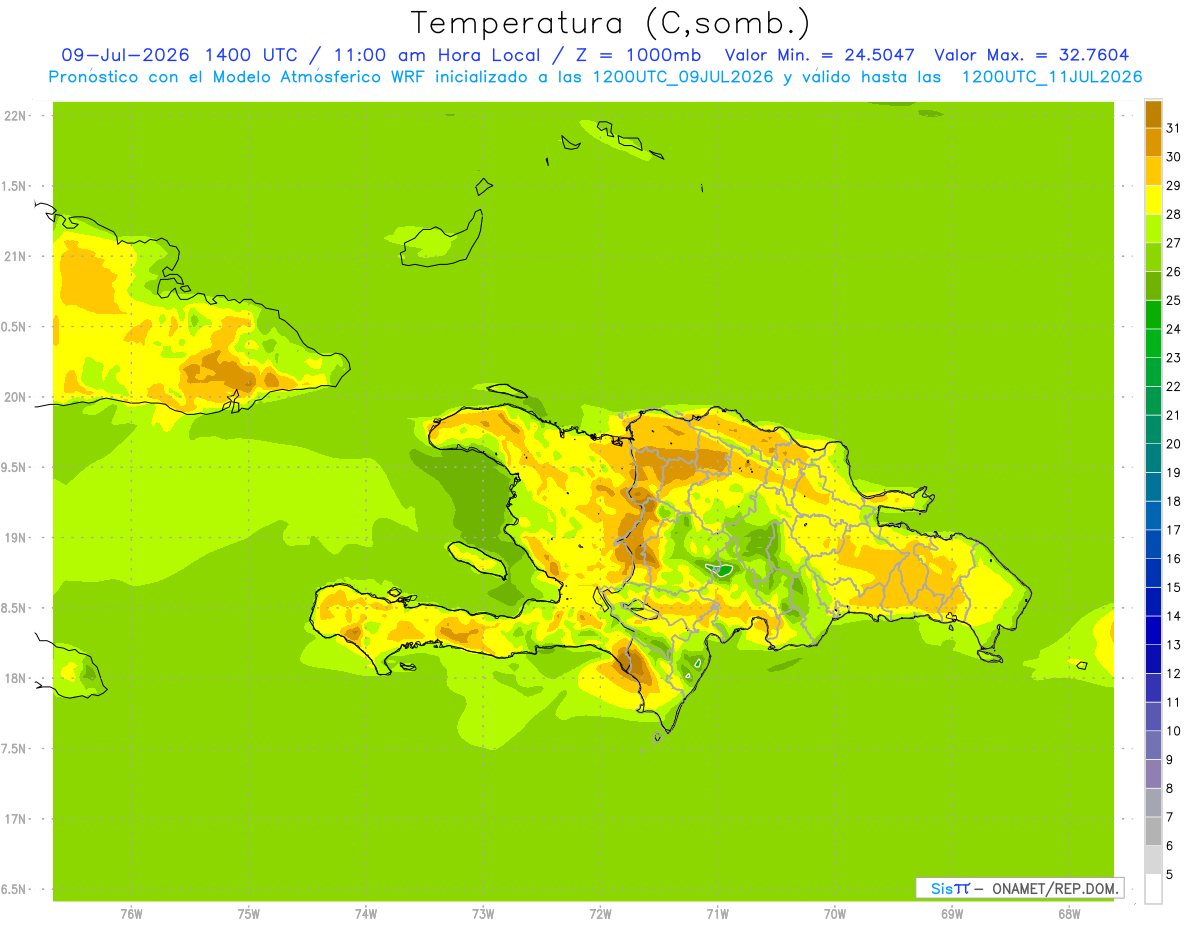Viewport: 1200px width, 927px height.
Task: Pick the green swatch between 26 and 27
Action: pyautogui.click(x=1153, y=257)
